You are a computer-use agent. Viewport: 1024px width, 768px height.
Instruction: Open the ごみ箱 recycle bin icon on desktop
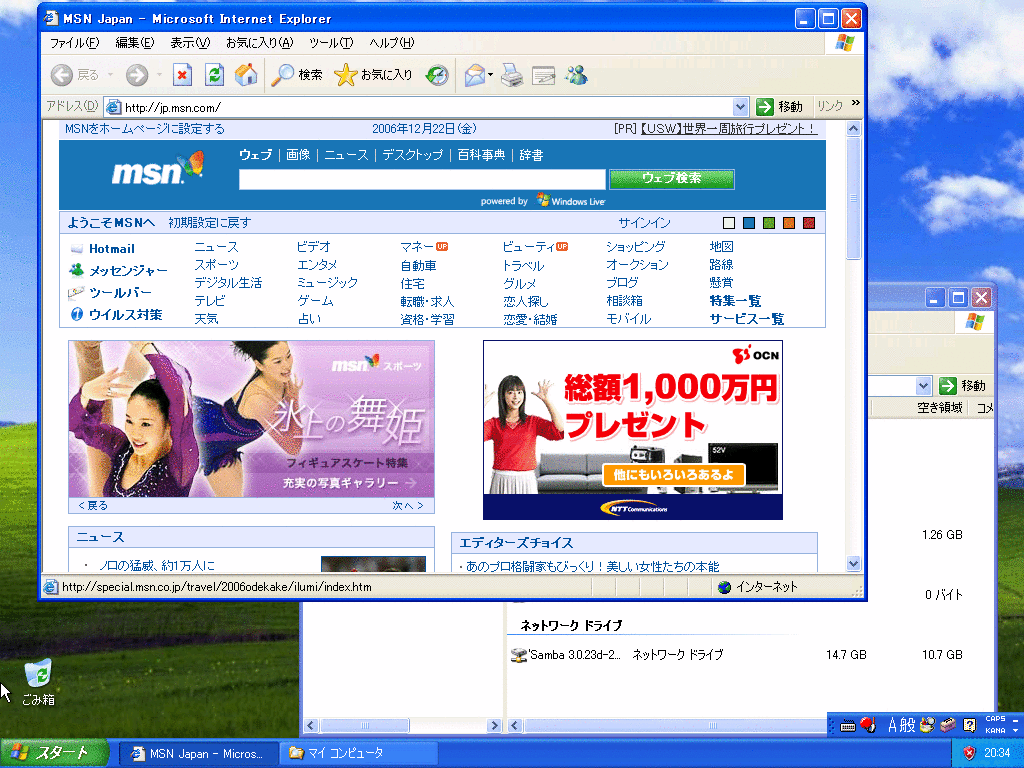click(x=38, y=682)
